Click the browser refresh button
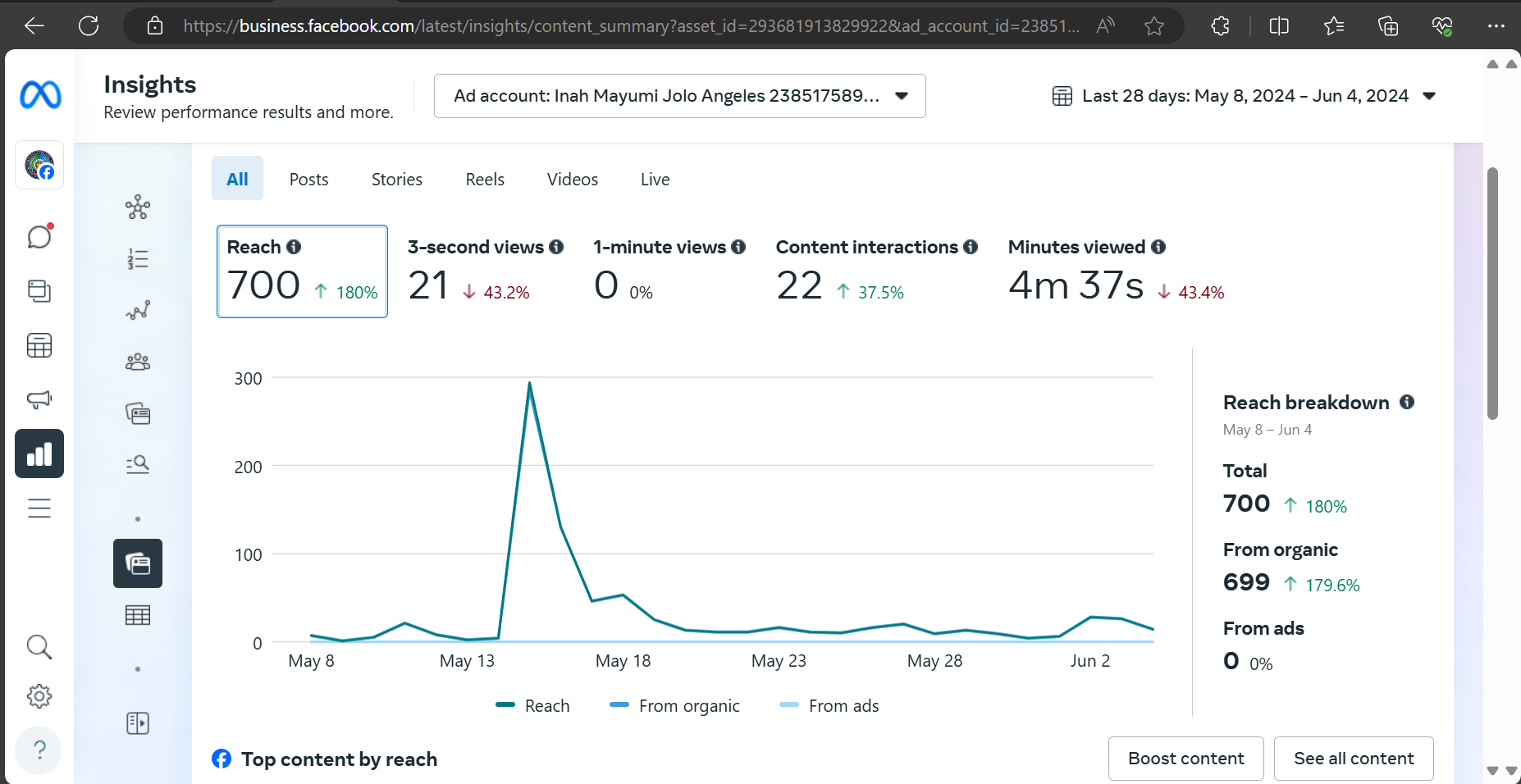The width and height of the screenshot is (1521, 784). [x=89, y=26]
